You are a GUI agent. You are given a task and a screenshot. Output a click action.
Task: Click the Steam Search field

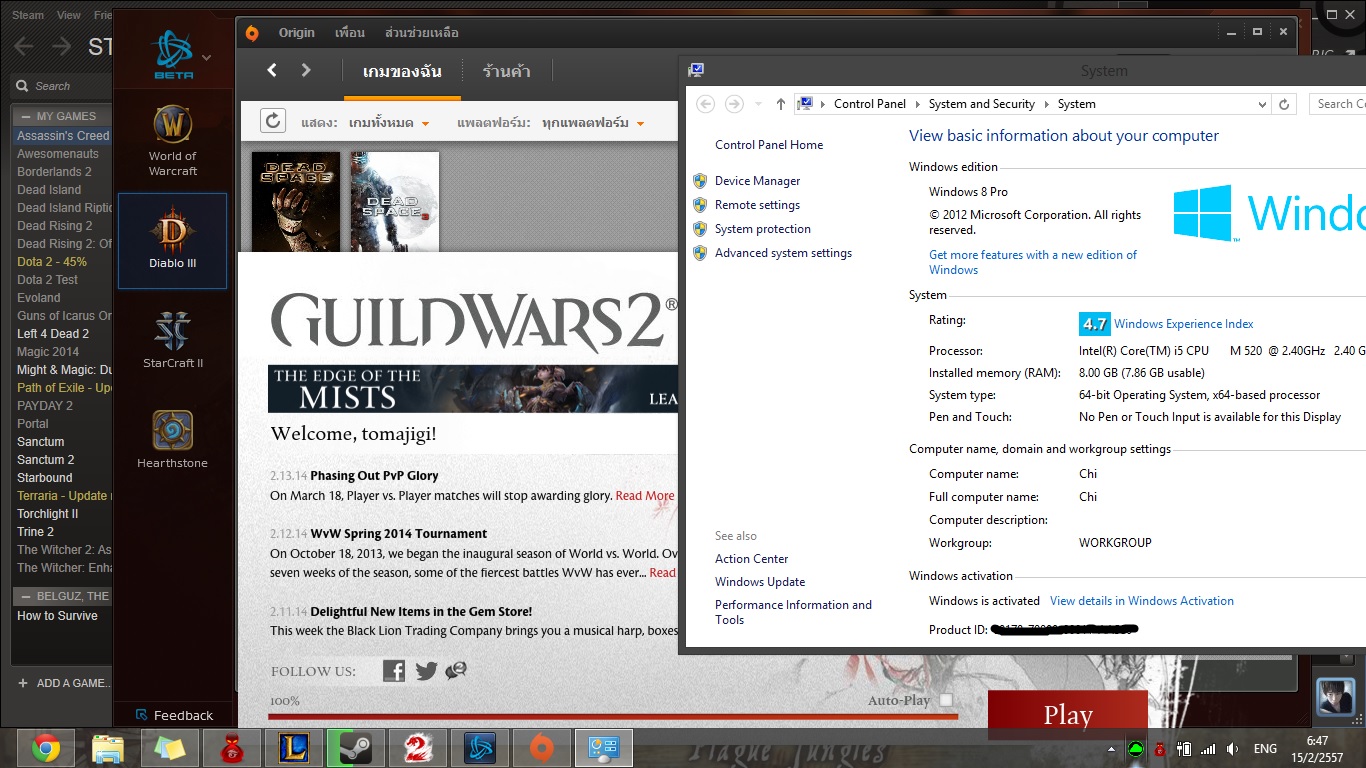coord(62,86)
